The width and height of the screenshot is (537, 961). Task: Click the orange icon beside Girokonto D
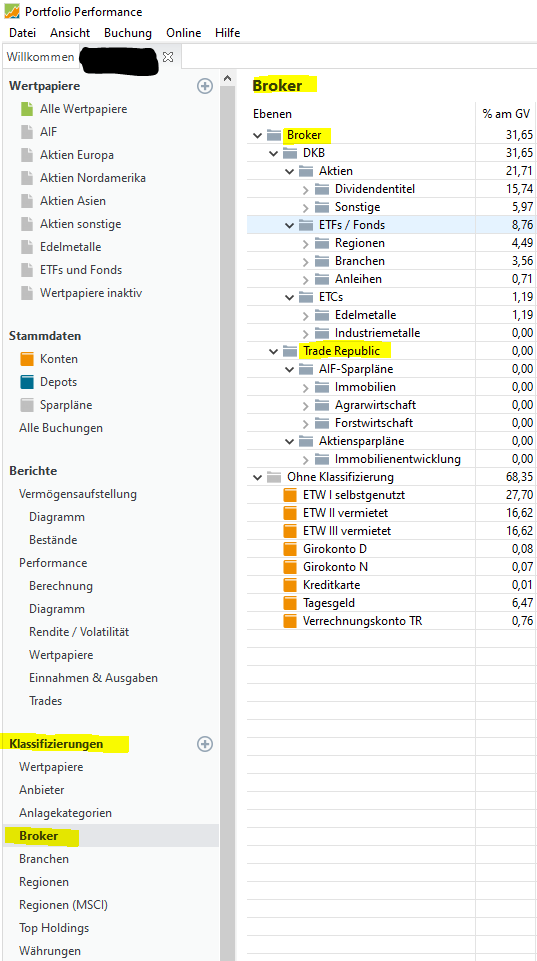click(289, 549)
